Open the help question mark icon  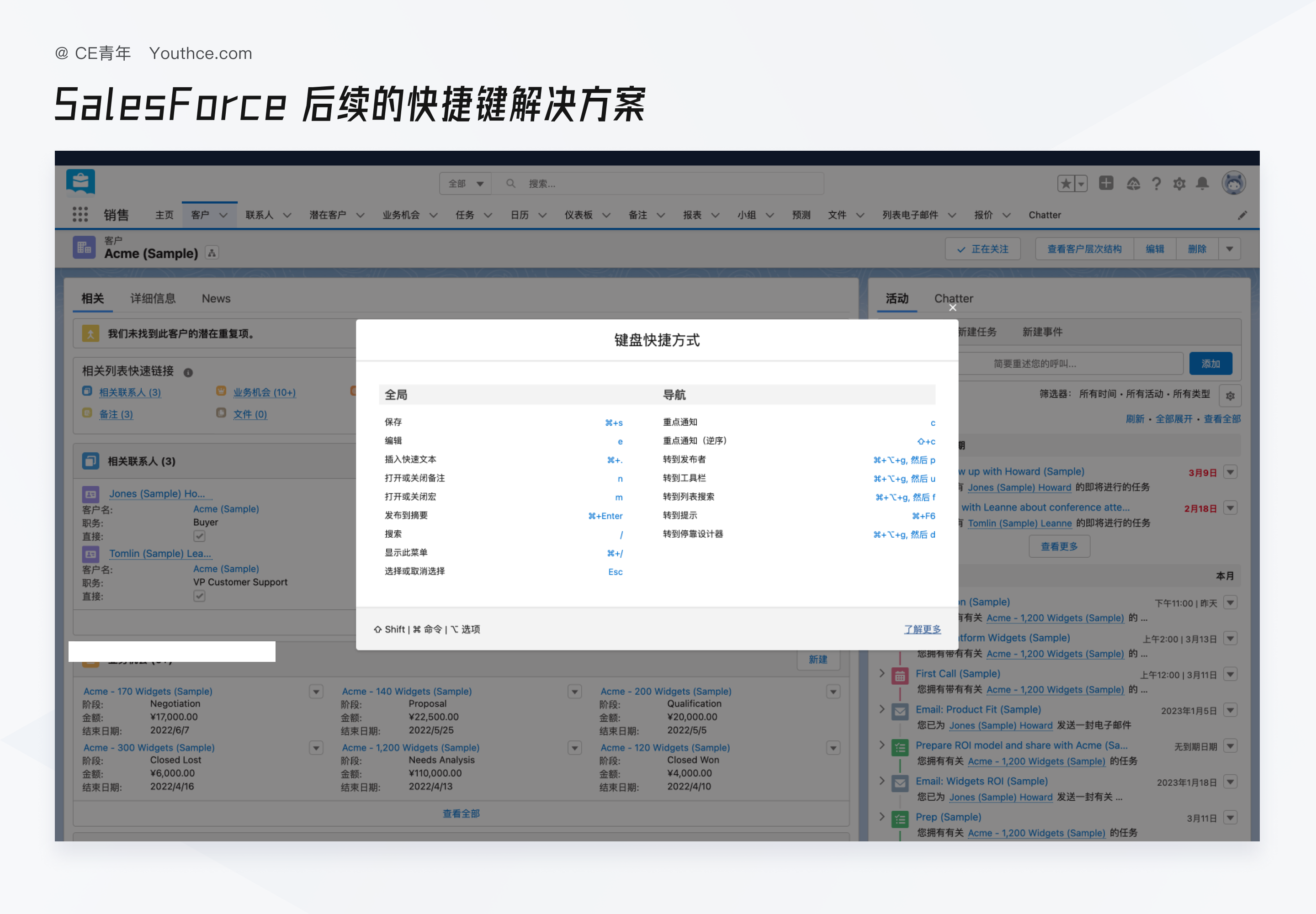click(x=1156, y=184)
